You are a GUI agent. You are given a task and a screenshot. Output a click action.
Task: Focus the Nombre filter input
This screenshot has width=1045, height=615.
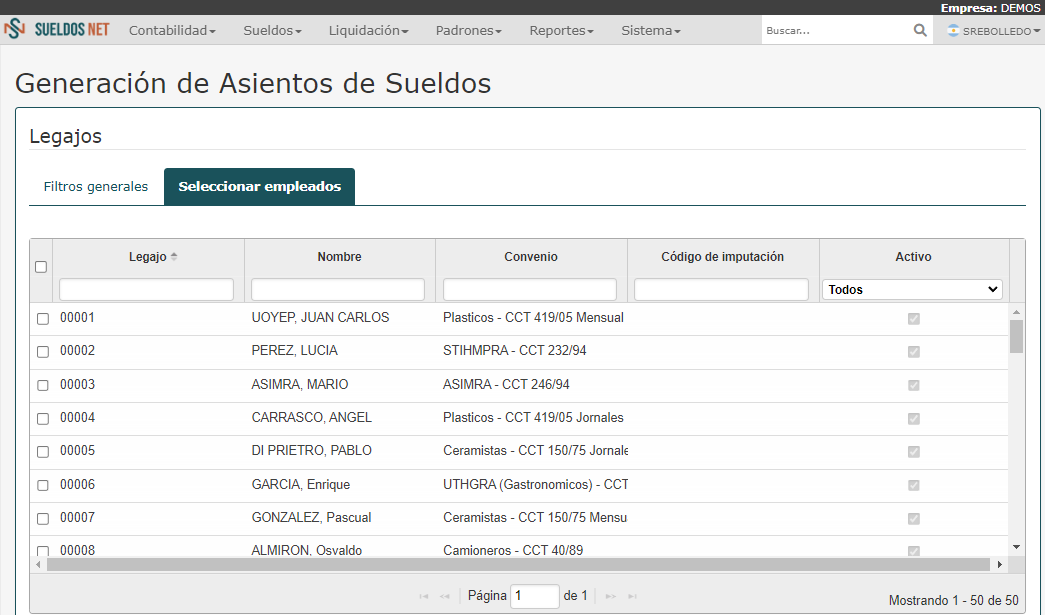pos(338,289)
